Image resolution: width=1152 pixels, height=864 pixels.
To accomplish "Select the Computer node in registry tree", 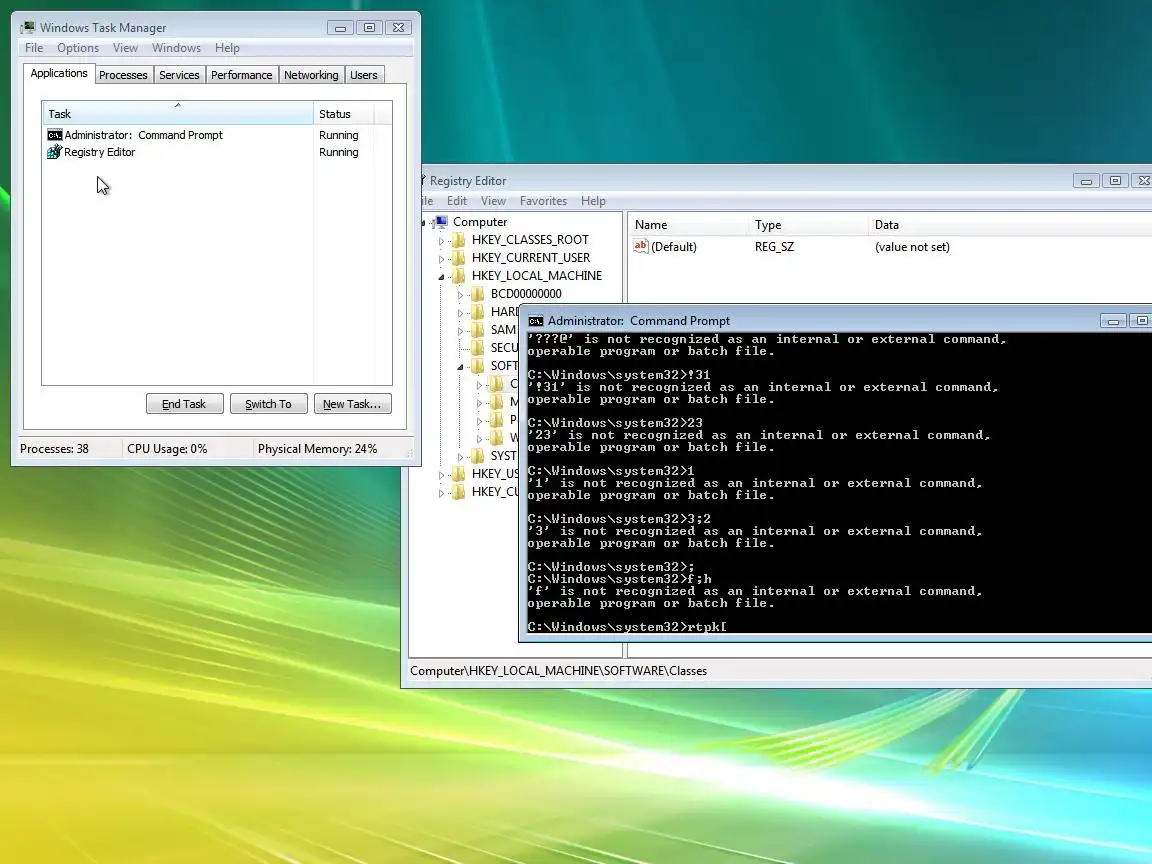I will (480, 222).
